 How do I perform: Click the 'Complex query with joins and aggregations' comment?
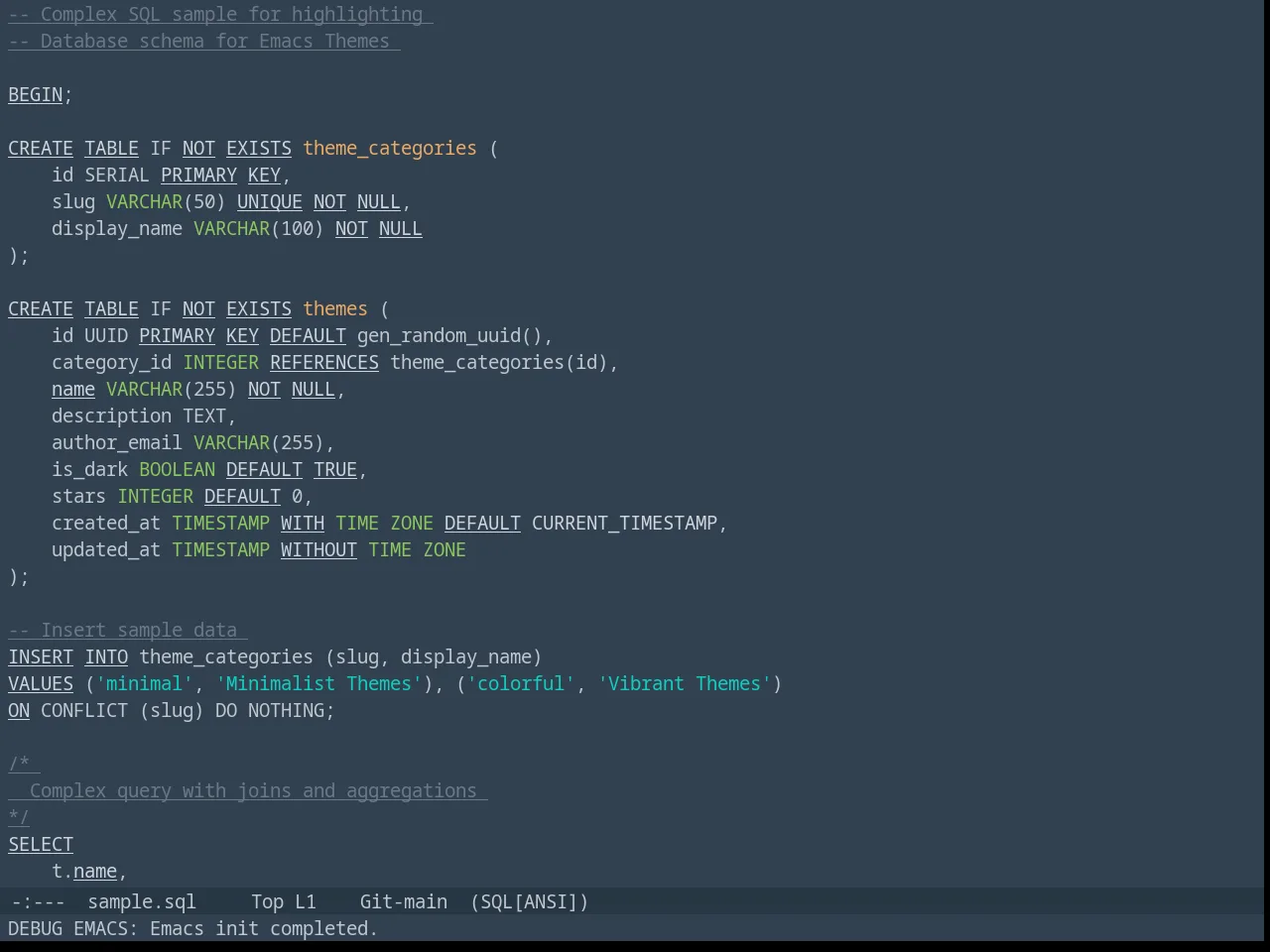(253, 791)
